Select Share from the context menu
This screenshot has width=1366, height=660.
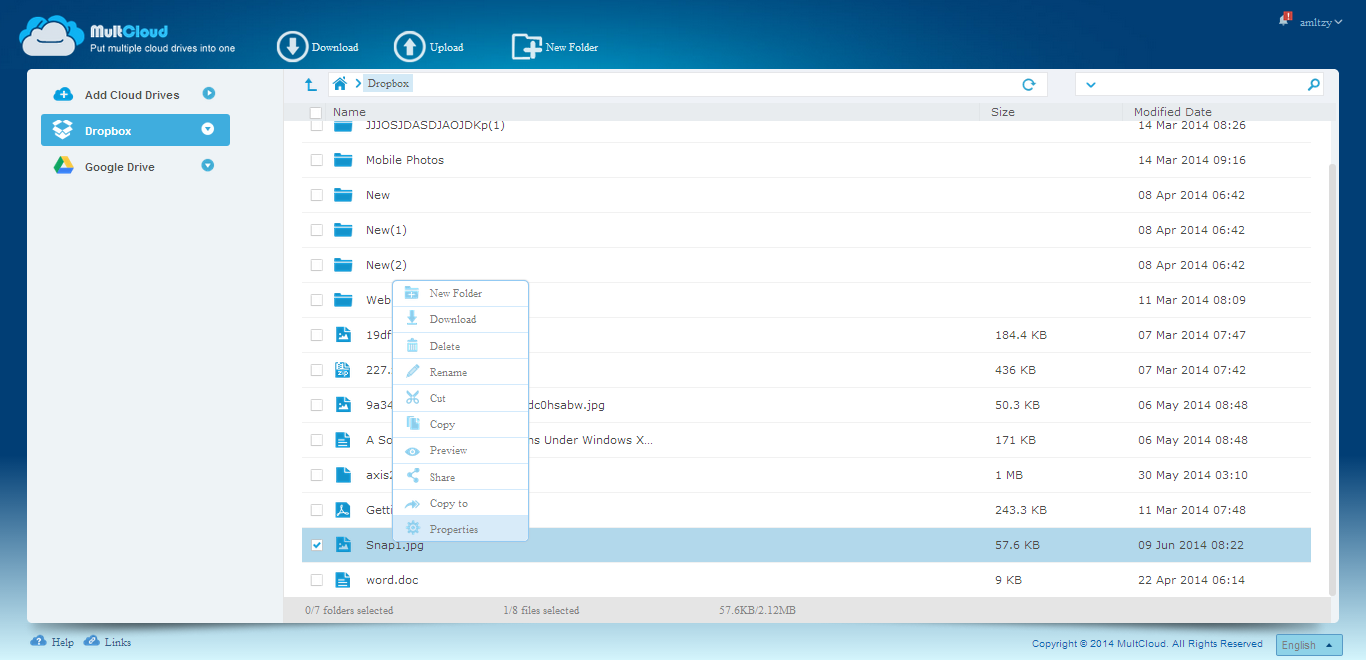[442, 477]
